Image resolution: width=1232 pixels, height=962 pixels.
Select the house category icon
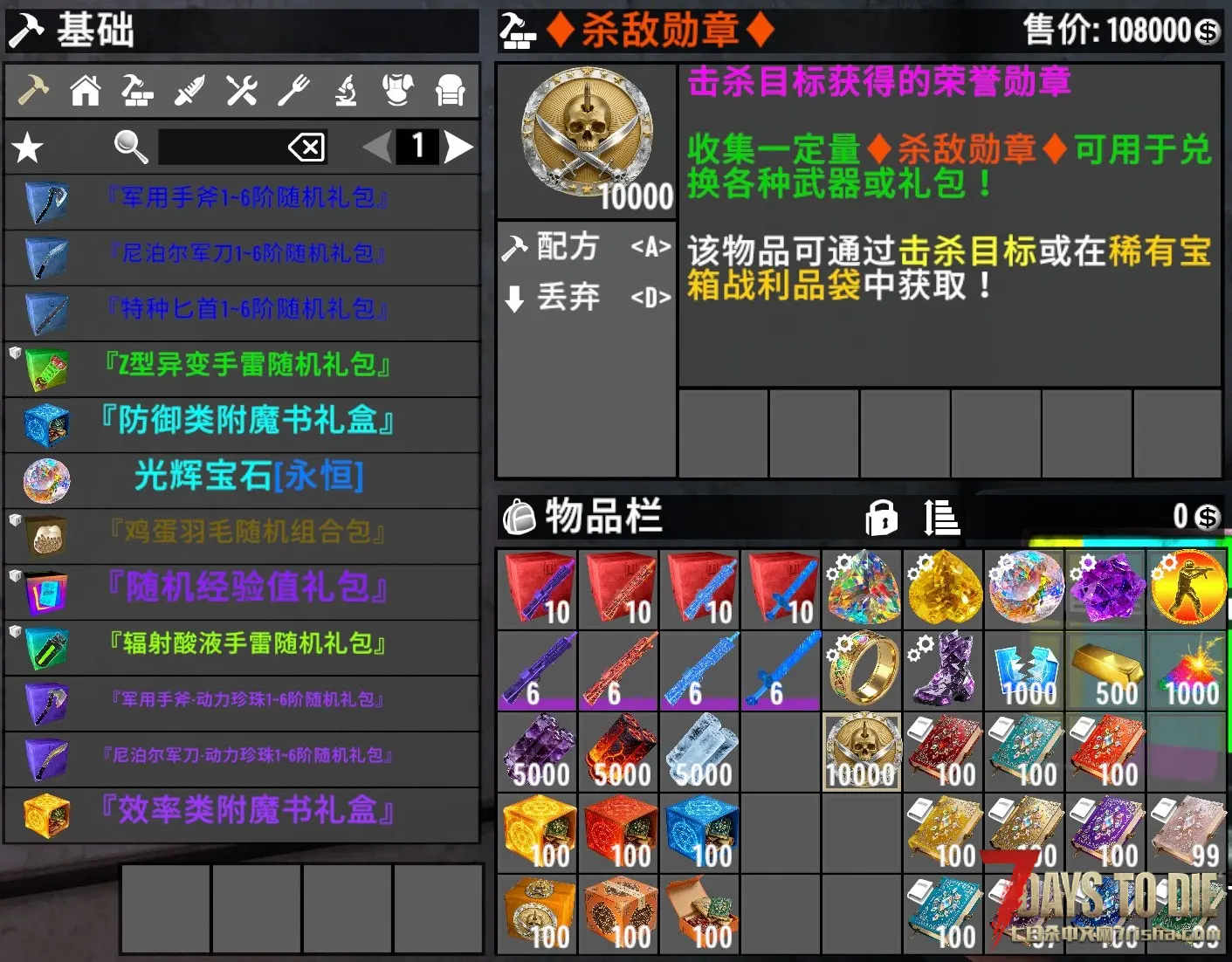tap(86, 91)
